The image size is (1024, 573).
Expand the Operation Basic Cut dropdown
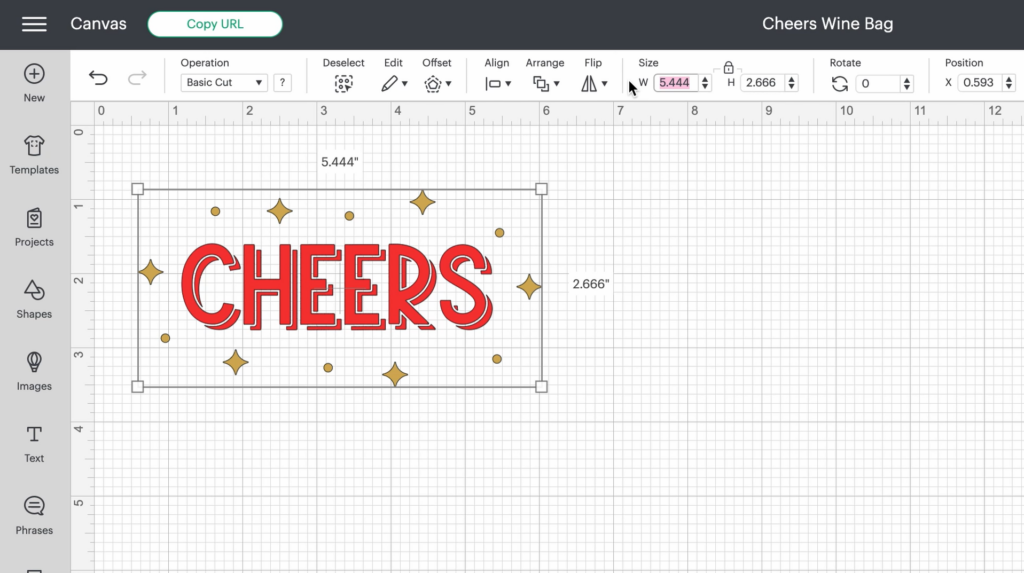pyautogui.click(x=223, y=83)
